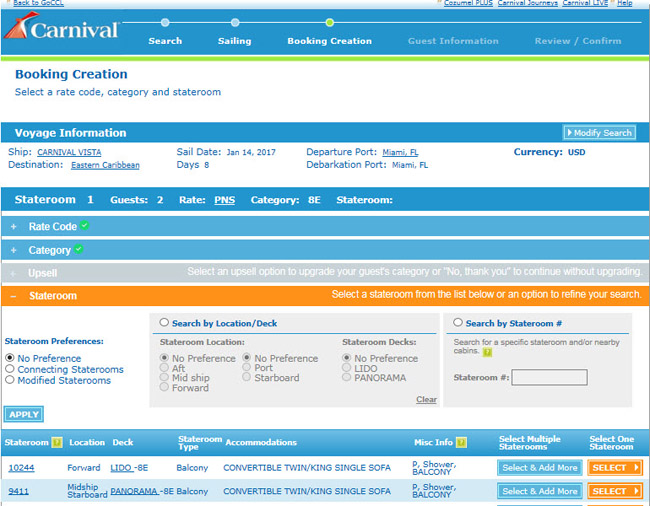Click the Carnival logo

[x=62, y=27]
